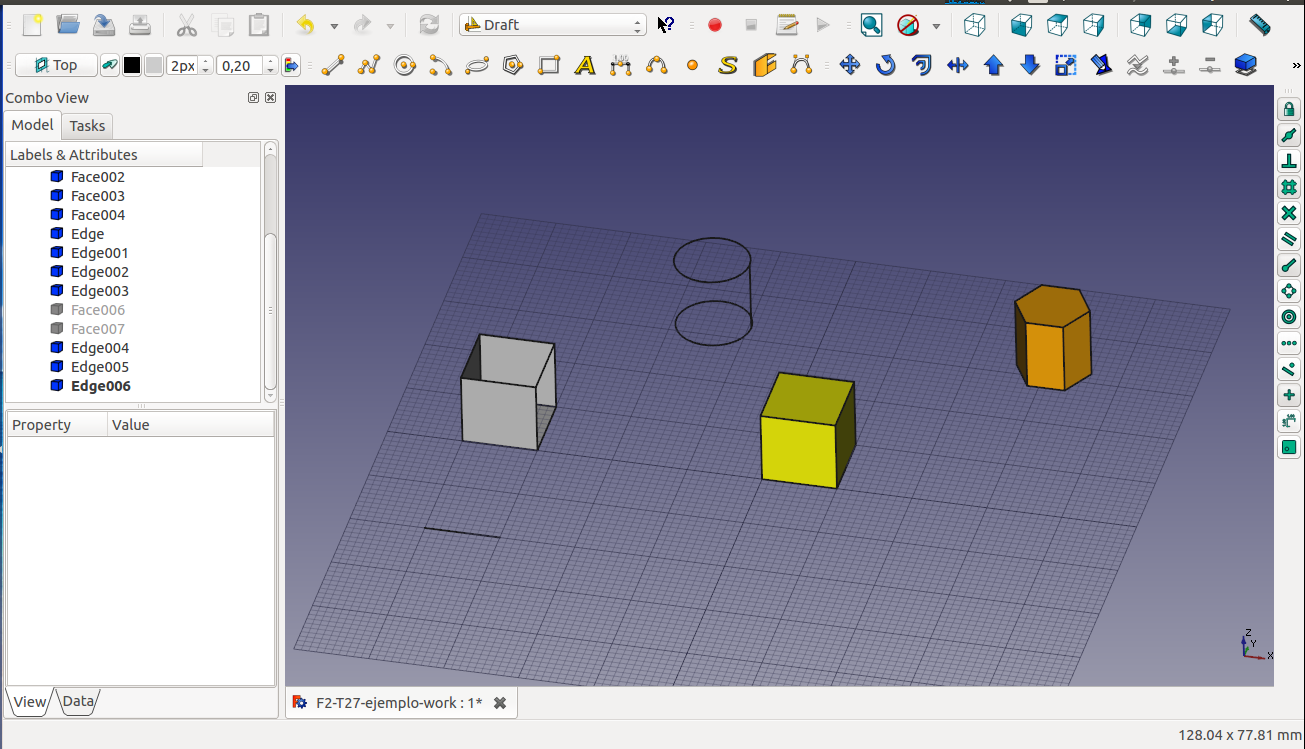Screen dimensions: 1305x749
Task: Activate the Draft Text tool
Action: pos(585,66)
